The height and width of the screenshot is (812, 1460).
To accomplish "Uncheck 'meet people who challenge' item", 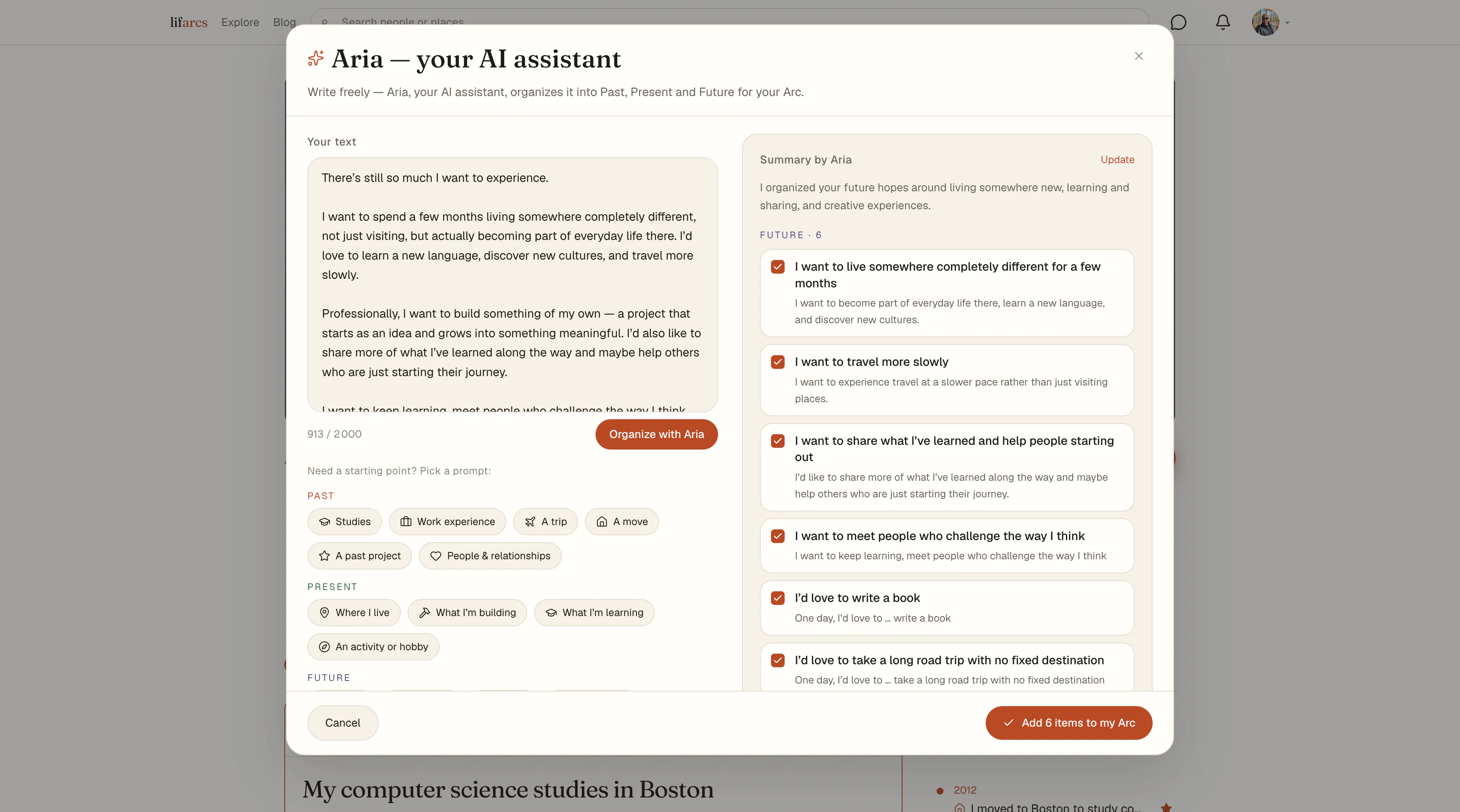I will (778, 536).
